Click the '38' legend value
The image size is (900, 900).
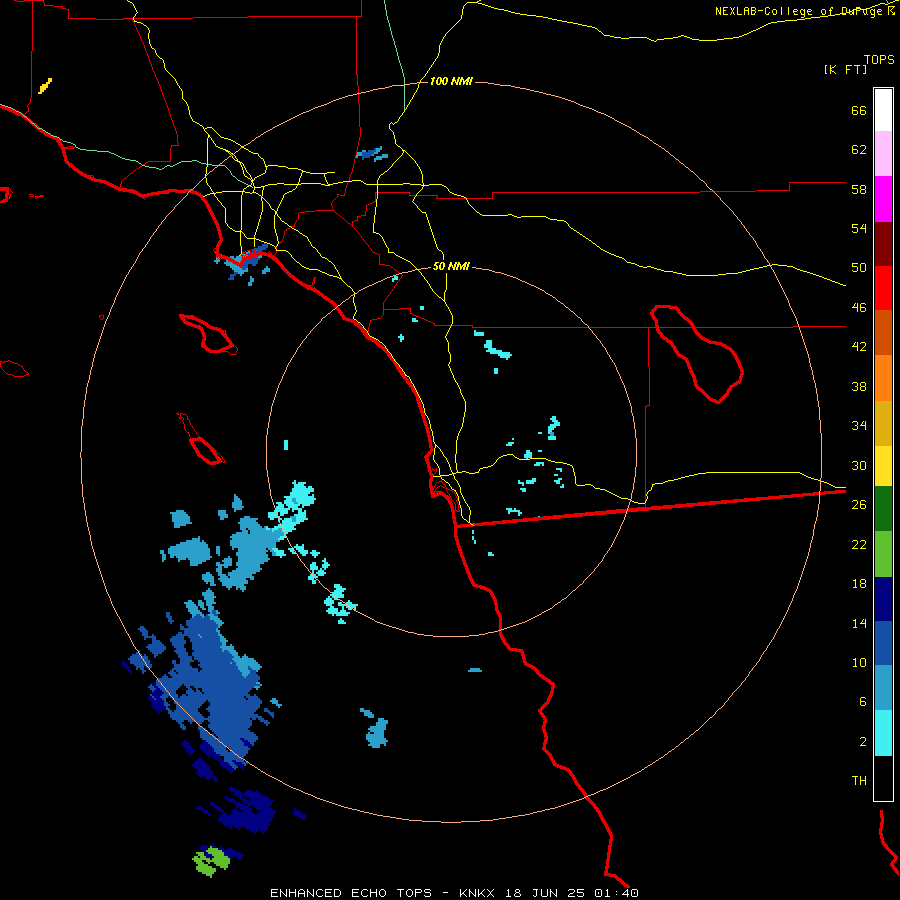(x=859, y=386)
